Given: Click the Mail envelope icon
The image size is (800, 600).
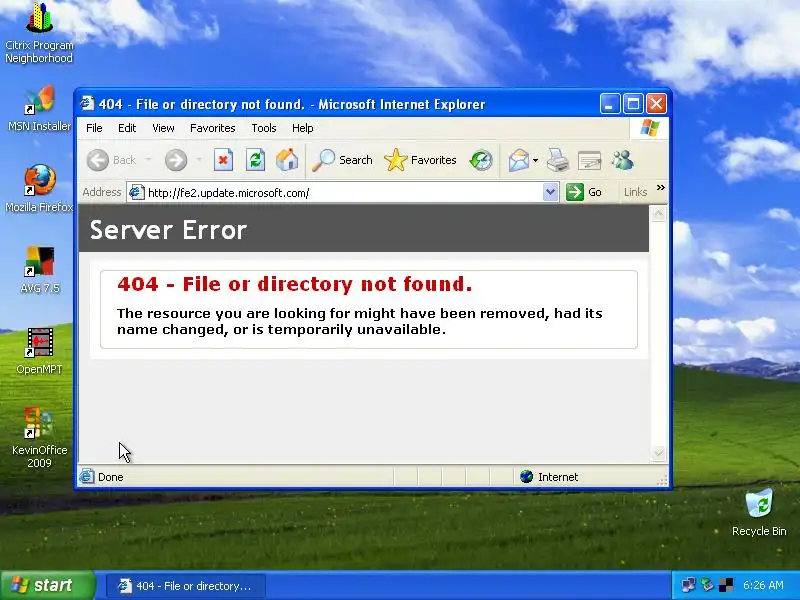Looking at the screenshot, I should [519, 160].
